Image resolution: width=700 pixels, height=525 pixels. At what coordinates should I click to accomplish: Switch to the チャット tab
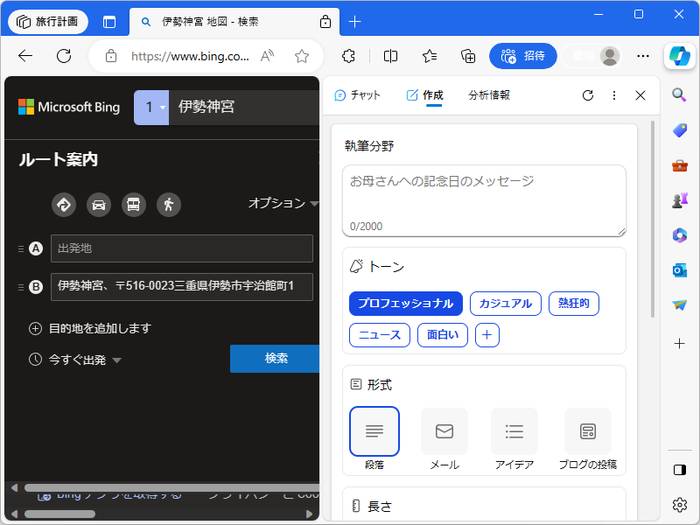[x=357, y=95]
